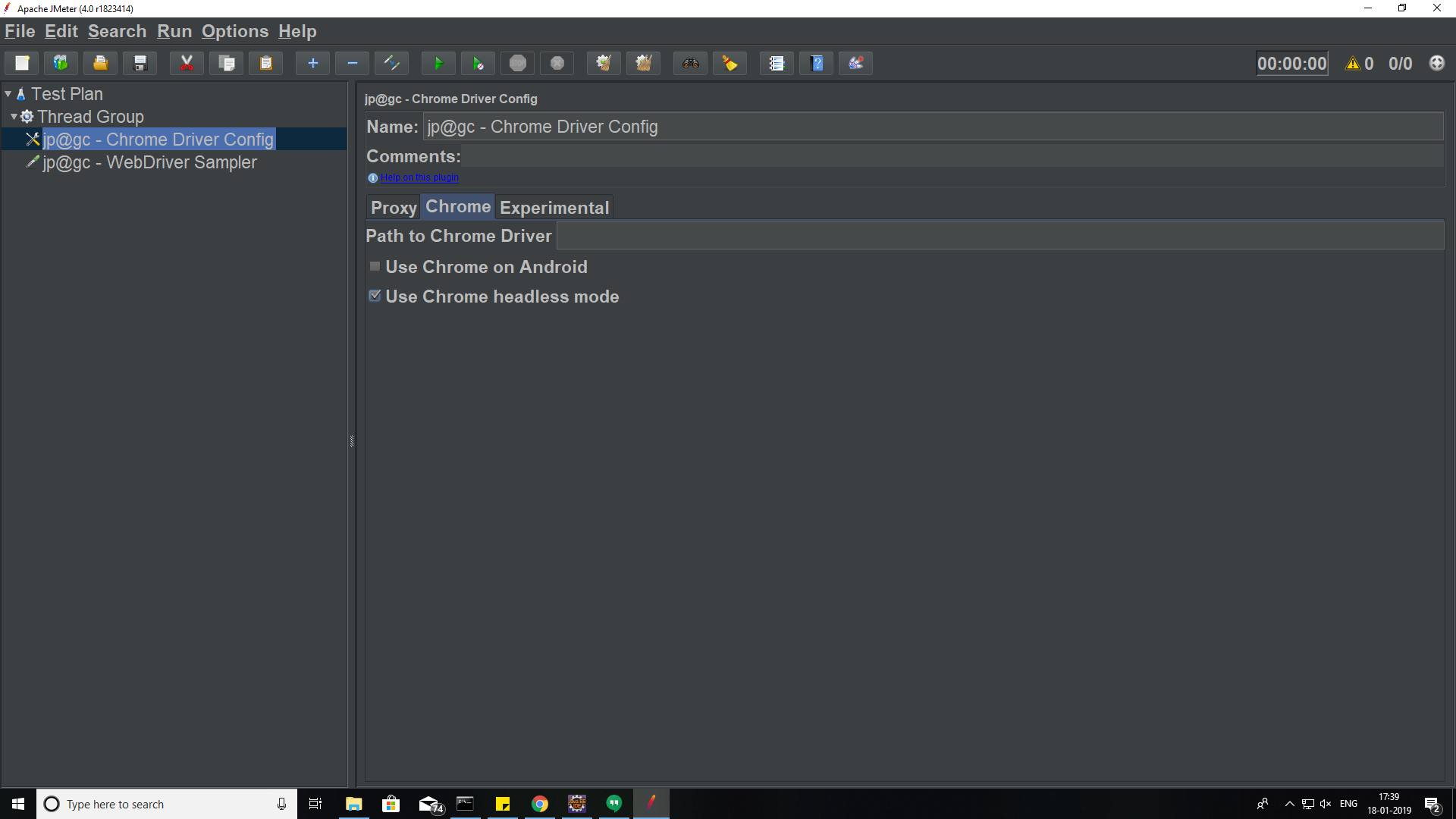
Task: Click the Stop test toolbar icon
Action: (x=518, y=64)
